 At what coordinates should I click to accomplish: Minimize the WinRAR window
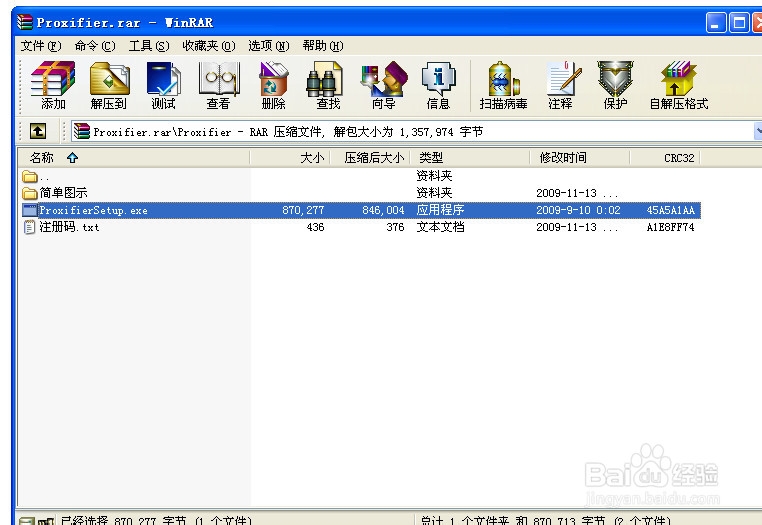[x=716, y=22]
